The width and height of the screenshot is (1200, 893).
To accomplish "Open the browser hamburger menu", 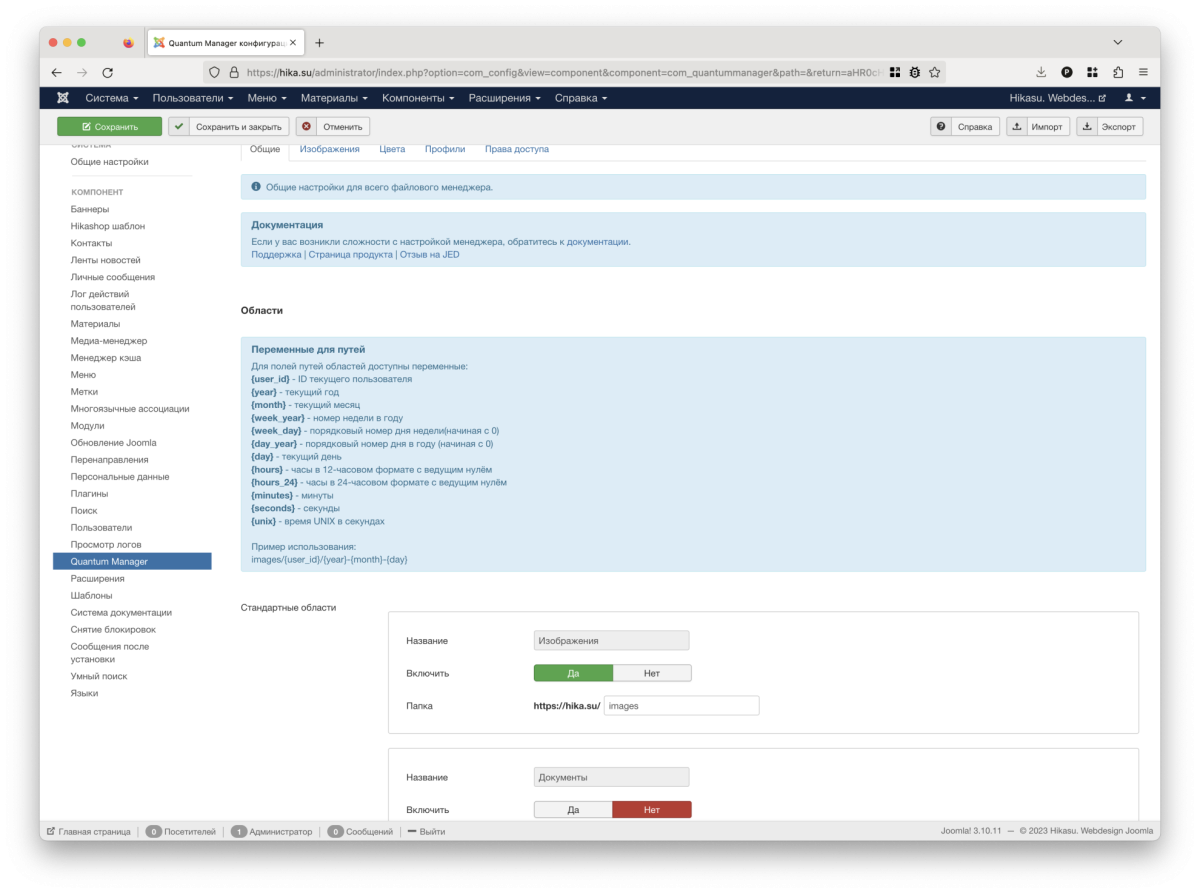I will pyautogui.click(x=1143, y=72).
